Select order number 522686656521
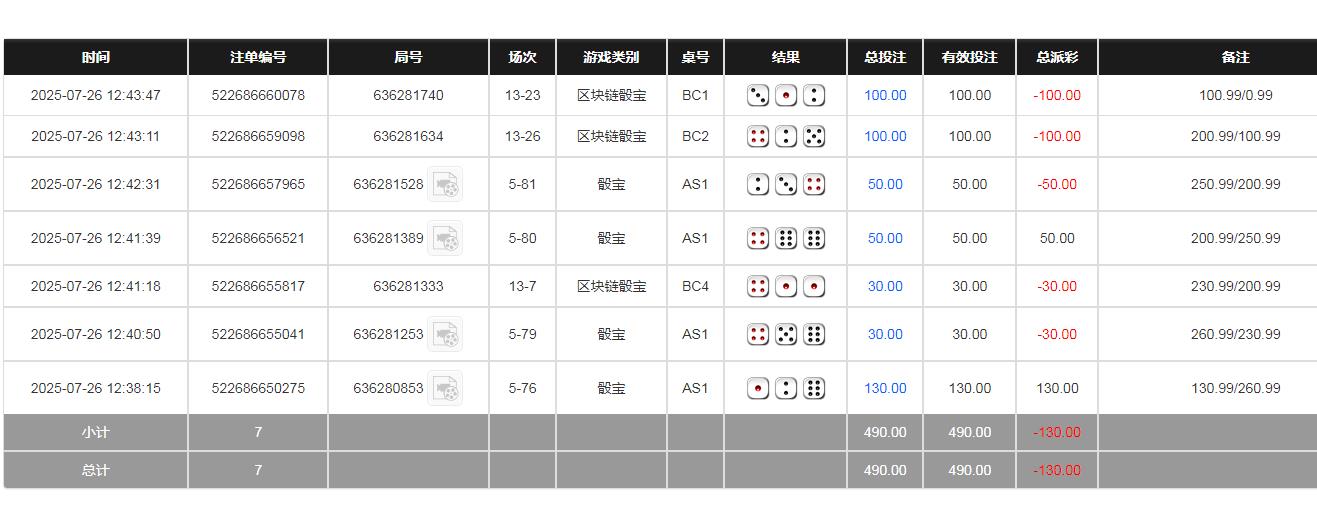Viewport: 1317px width, 517px height. pos(258,238)
